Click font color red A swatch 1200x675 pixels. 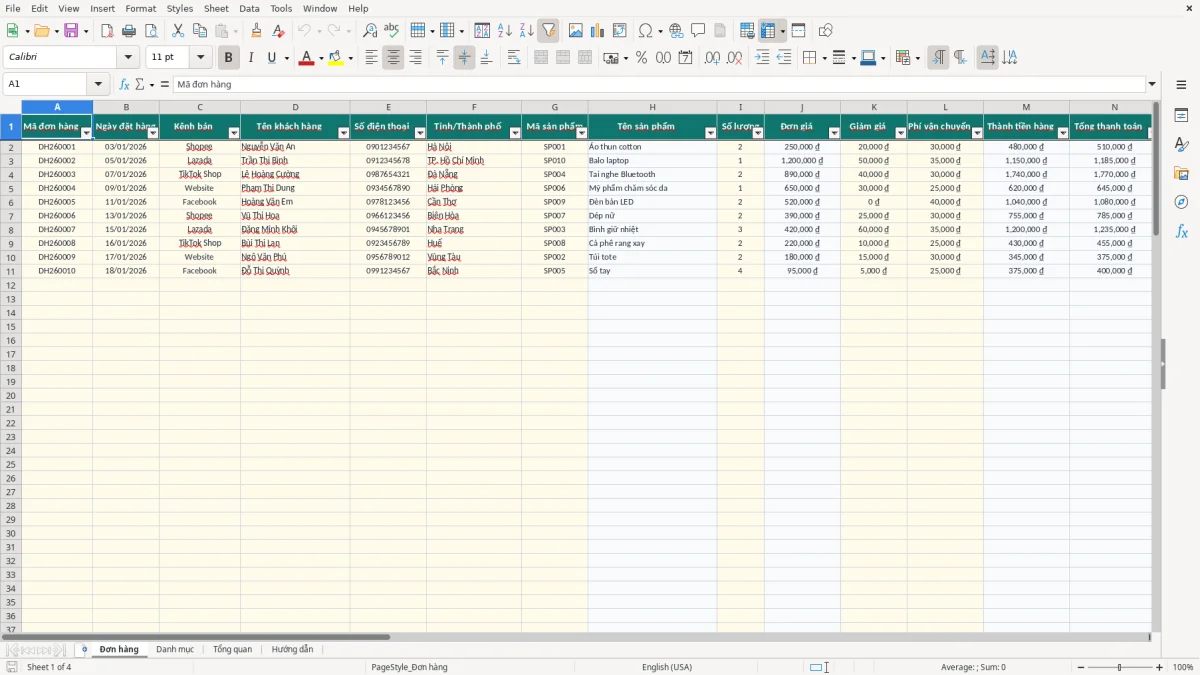pos(305,58)
